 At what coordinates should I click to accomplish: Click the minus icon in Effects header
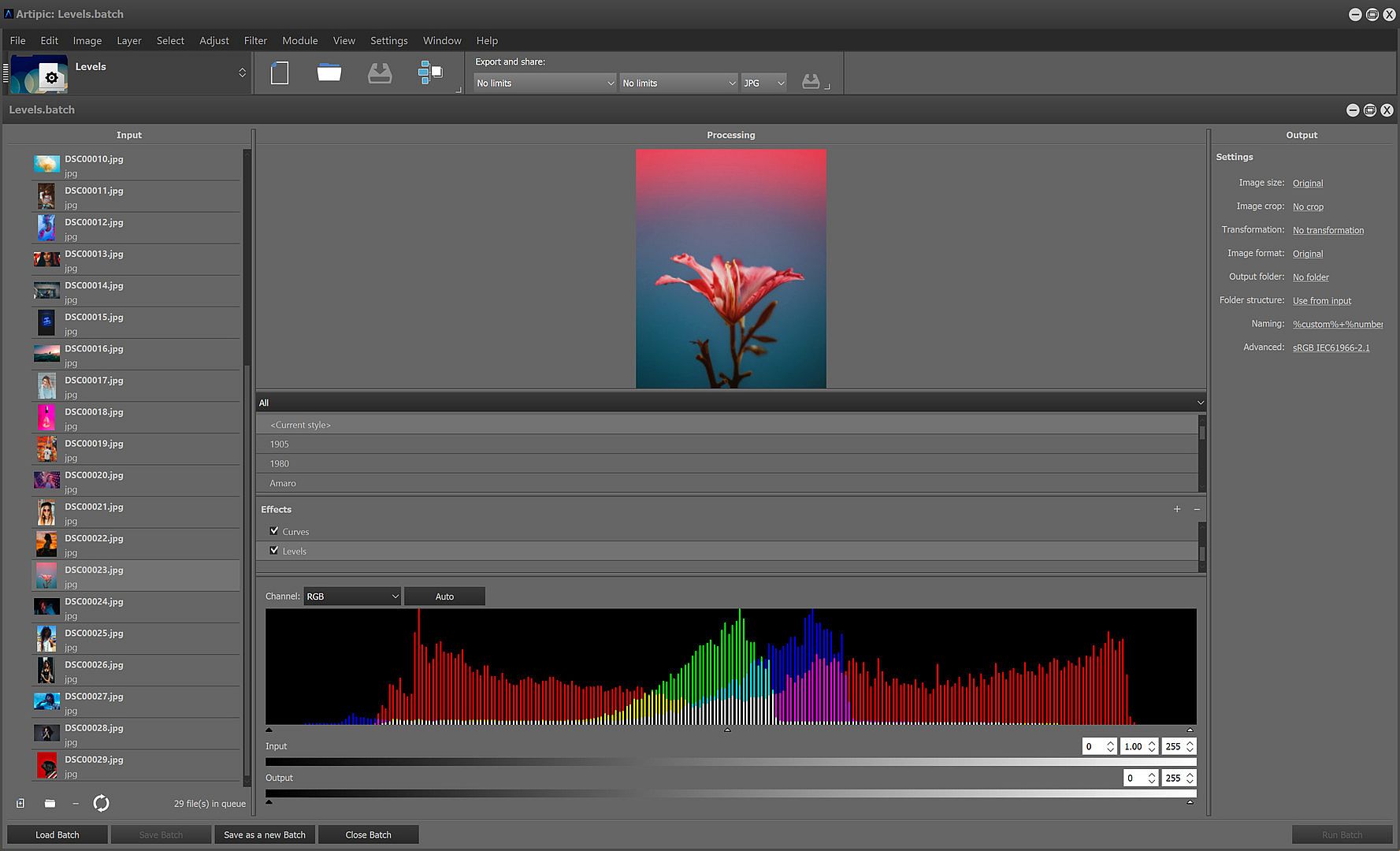[x=1197, y=509]
